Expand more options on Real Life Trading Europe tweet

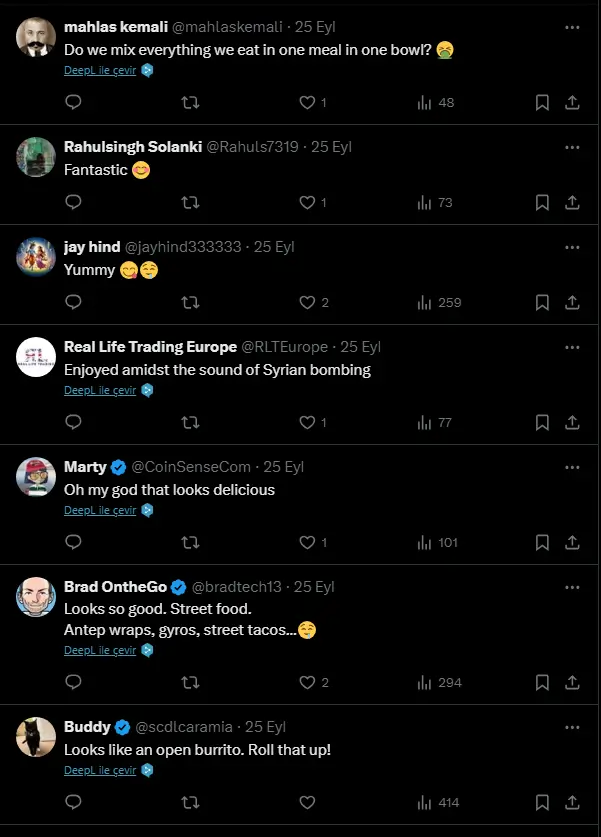pyautogui.click(x=572, y=347)
